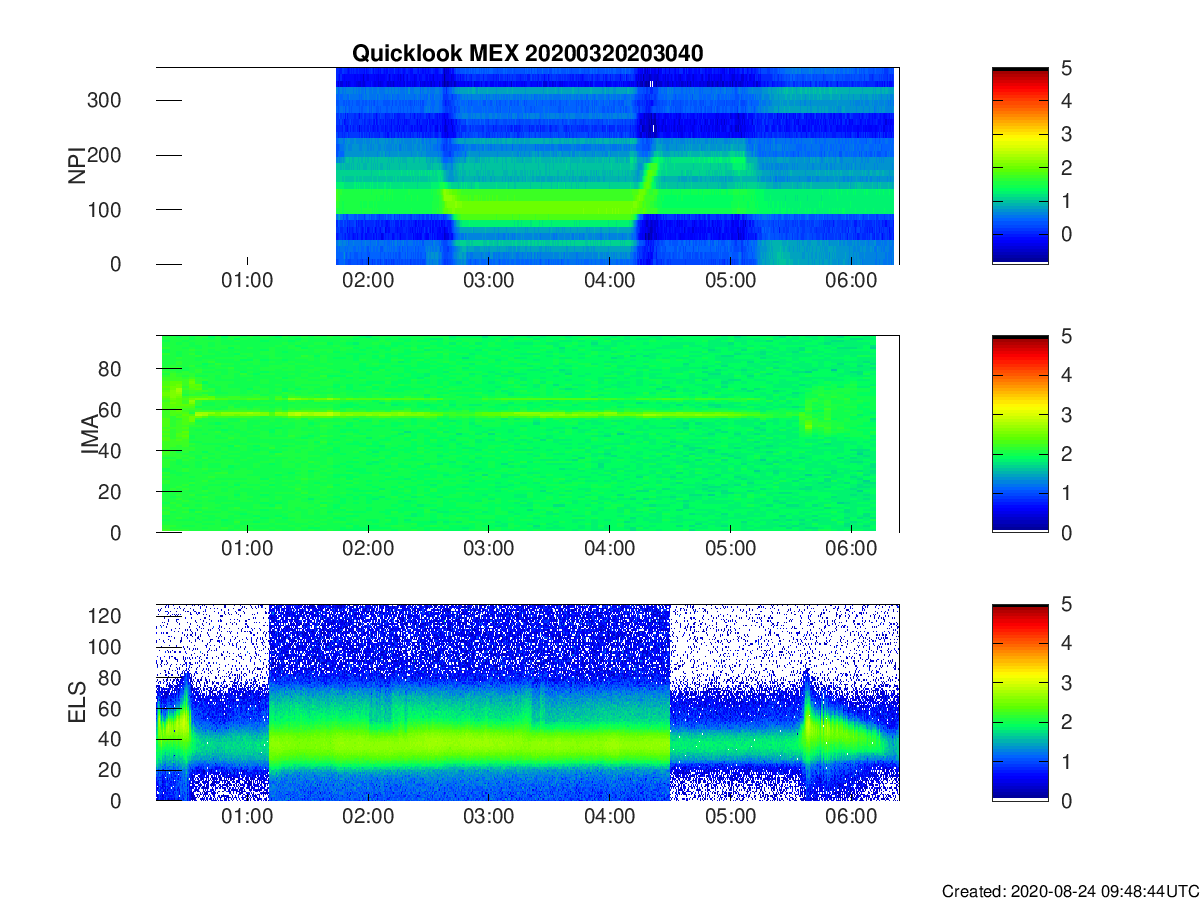Click 04:00 tick label under NPI panel
Image resolution: width=1200 pixels, height=900 pixels.
pyautogui.click(x=609, y=281)
